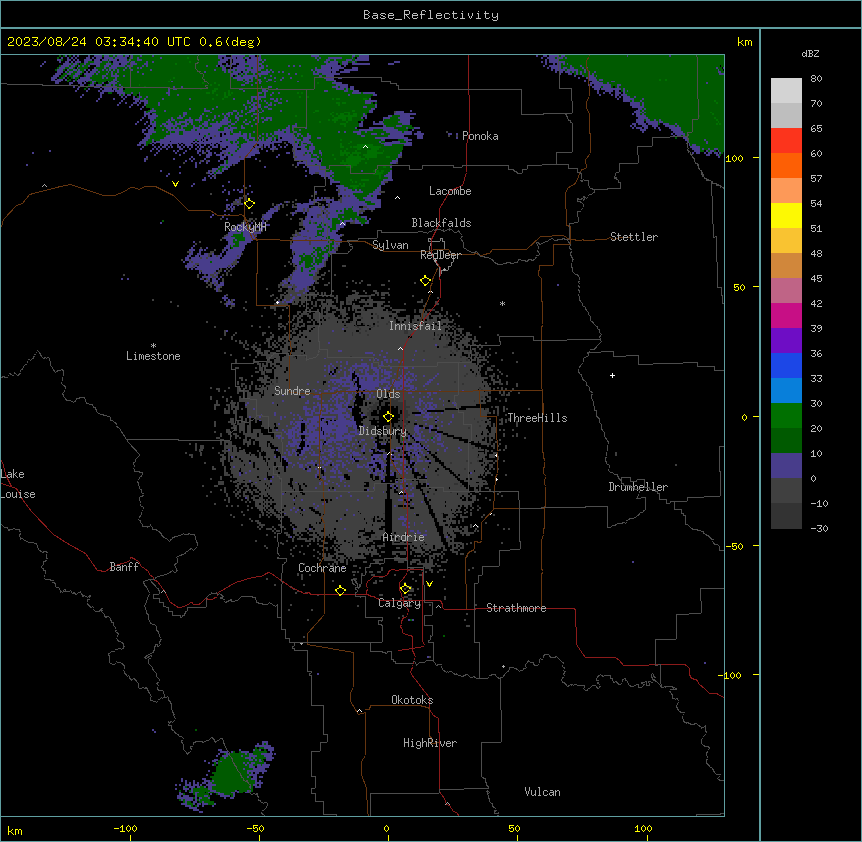Click the Lake Louise label
862x842 pixels.
18,484
